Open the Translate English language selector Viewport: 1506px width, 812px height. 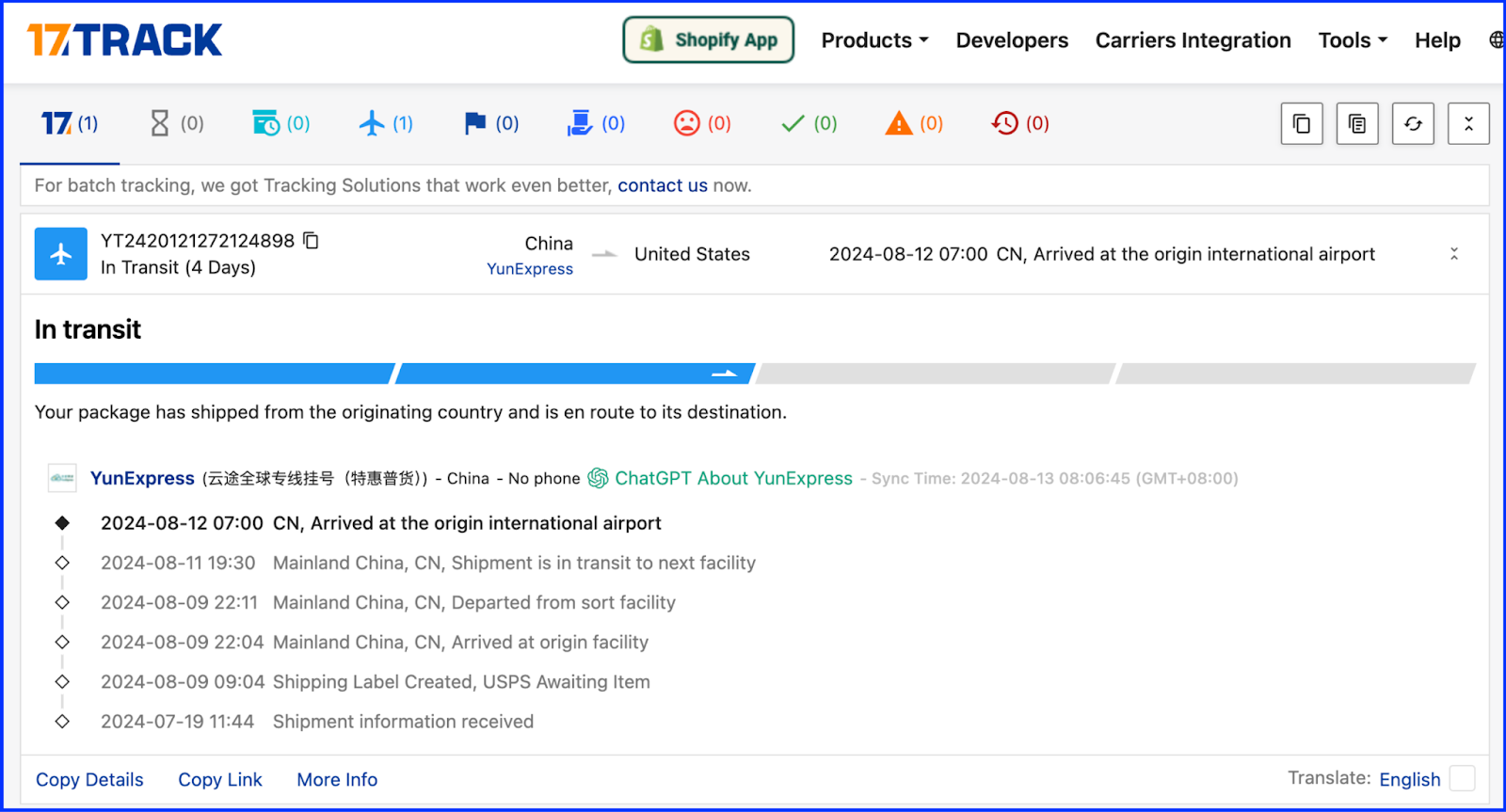pos(1409,779)
